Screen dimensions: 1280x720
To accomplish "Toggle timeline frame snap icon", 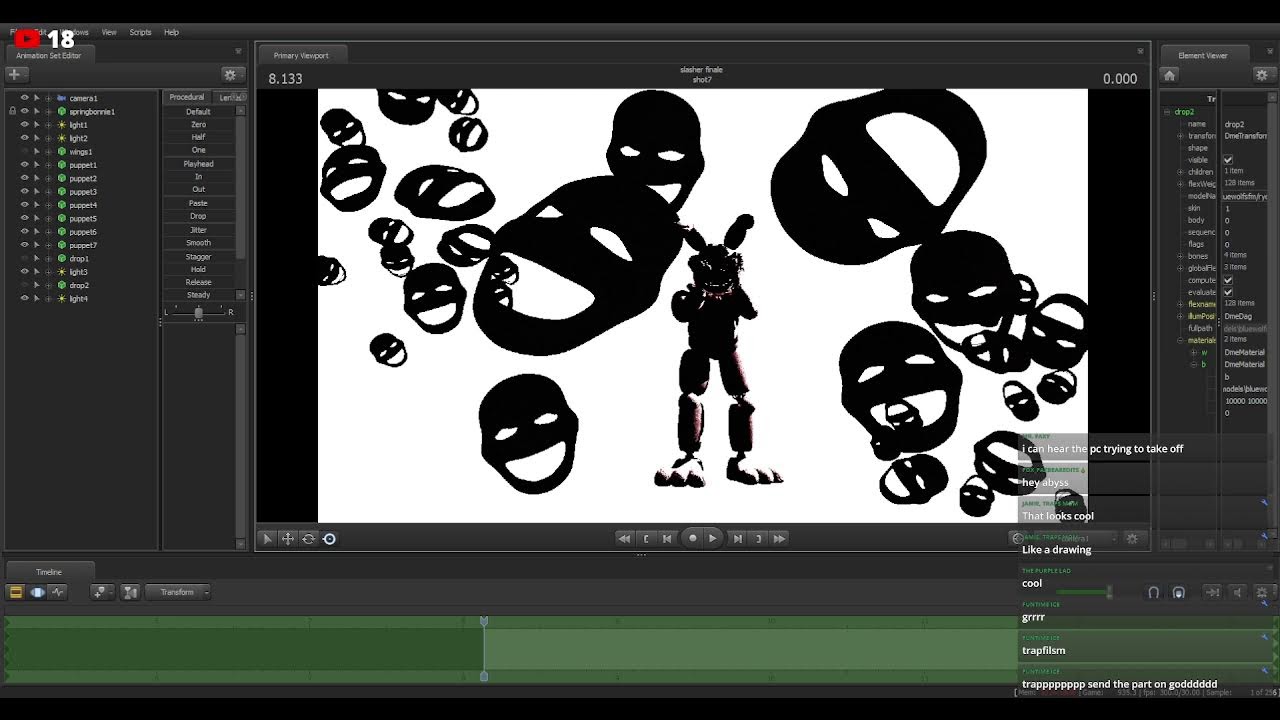I will tap(1178, 593).
